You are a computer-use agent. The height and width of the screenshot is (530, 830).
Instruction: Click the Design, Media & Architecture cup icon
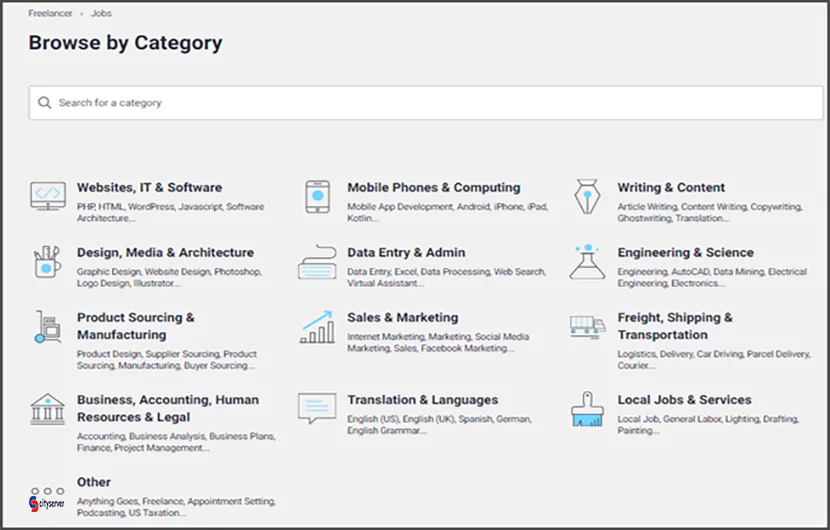pyautogui.click(x=47, y=262)
